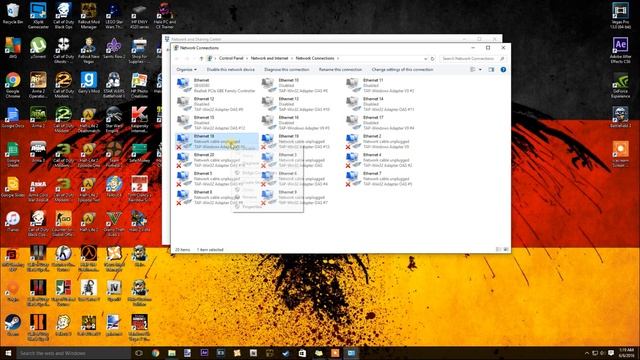
Task: Open the Action Center notification icon
Action: 611,353
